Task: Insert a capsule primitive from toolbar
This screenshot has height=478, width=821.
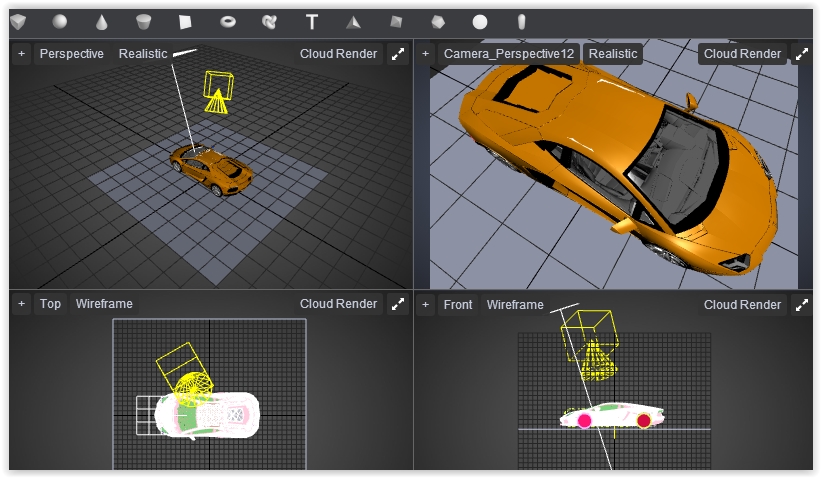Action: (x=521, y=21)
